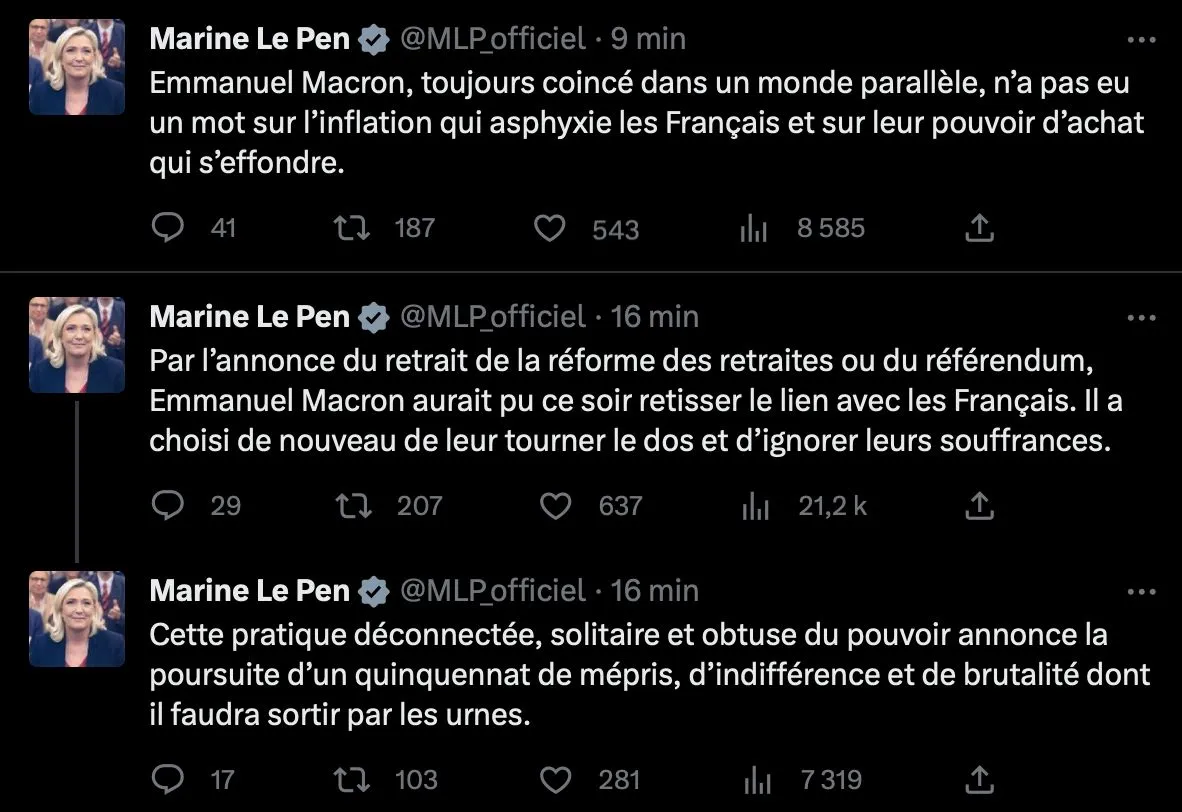Retweet the tweet with 207 retweets

(353, 506)
